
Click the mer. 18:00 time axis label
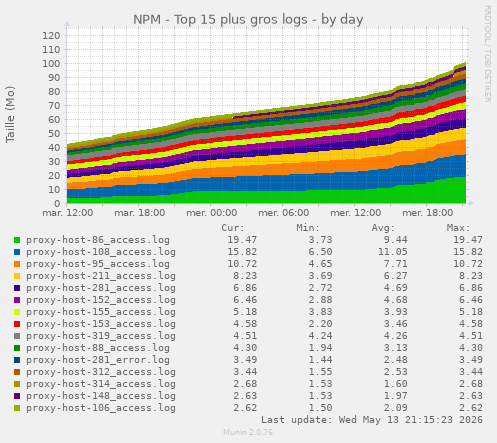pos(428,213)
